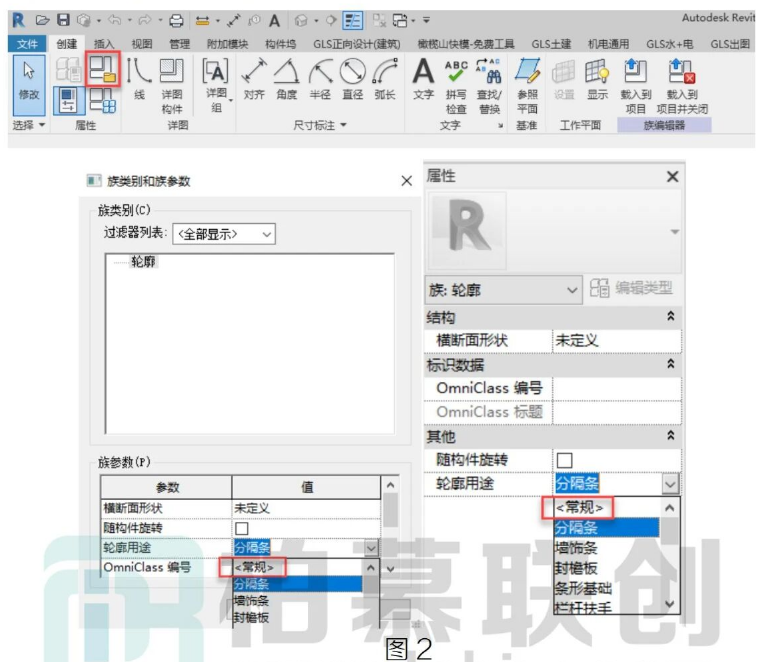759x662 pixels.
Task: Customize quick access toolbar dropdown arrow
Action: pos(426,20)
